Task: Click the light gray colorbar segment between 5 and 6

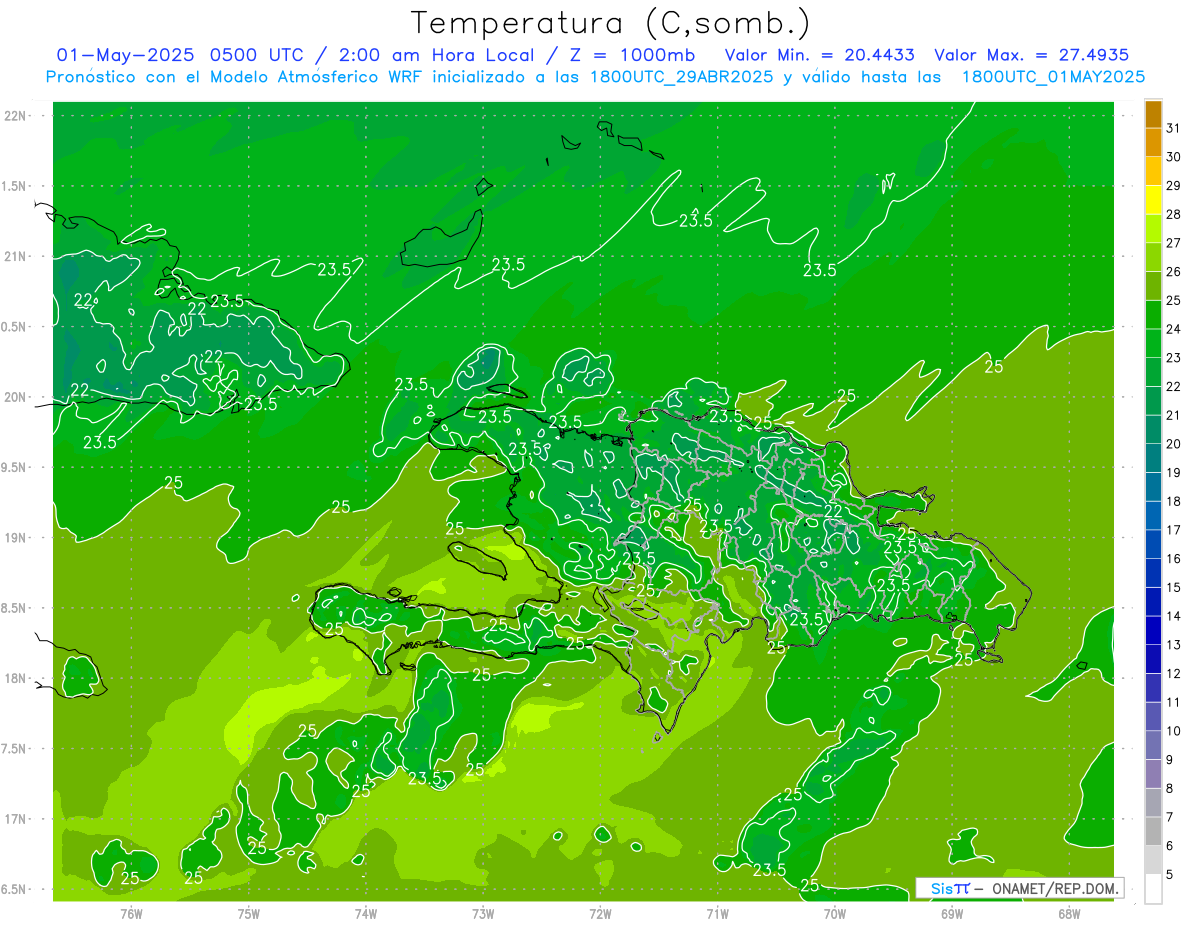Action: pyautogui.click(x=1153, y=860)
